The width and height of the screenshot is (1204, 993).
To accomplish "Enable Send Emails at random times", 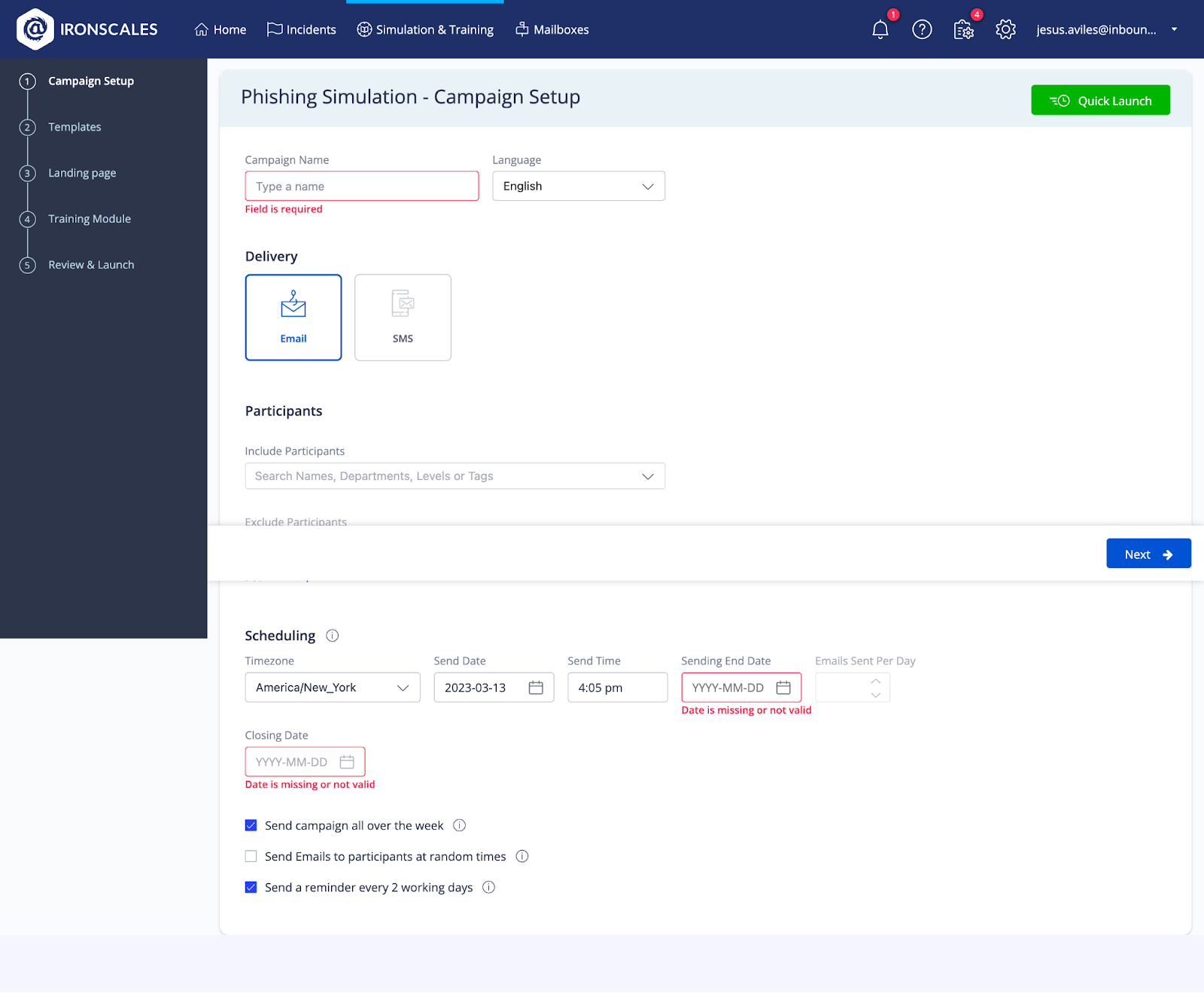I will tap(251, 856).
